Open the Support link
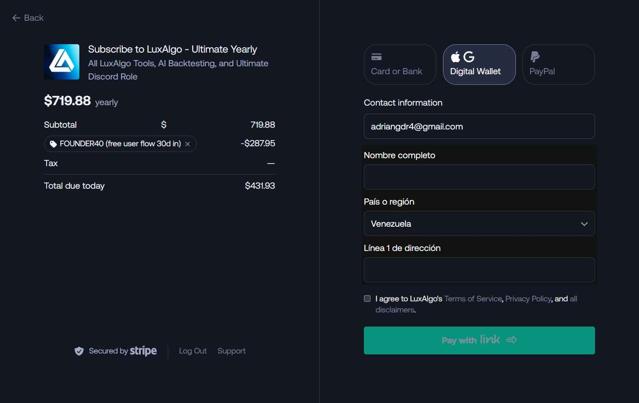Screen dimensions: 639x403 (231, 351)
